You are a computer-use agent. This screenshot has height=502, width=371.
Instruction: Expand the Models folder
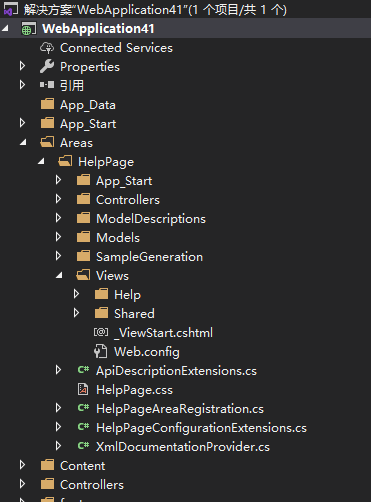pos(58,237)
